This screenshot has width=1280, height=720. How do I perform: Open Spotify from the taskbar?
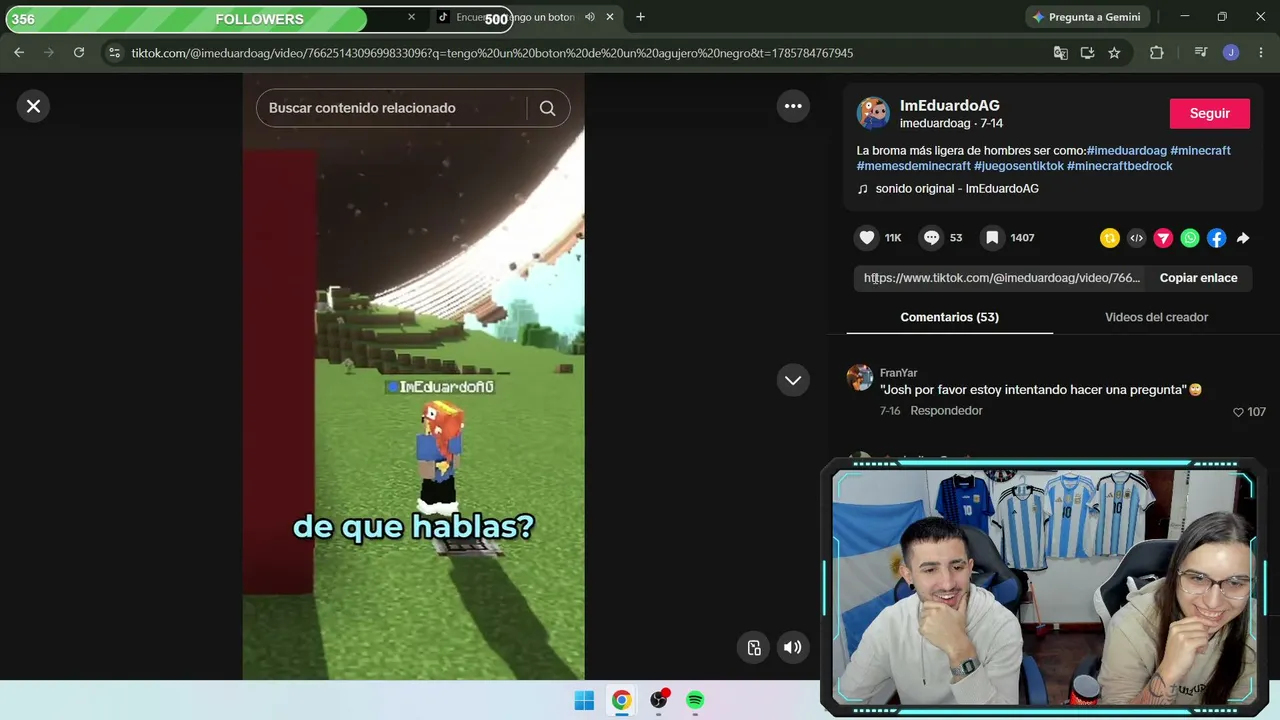tap(695, 700)
